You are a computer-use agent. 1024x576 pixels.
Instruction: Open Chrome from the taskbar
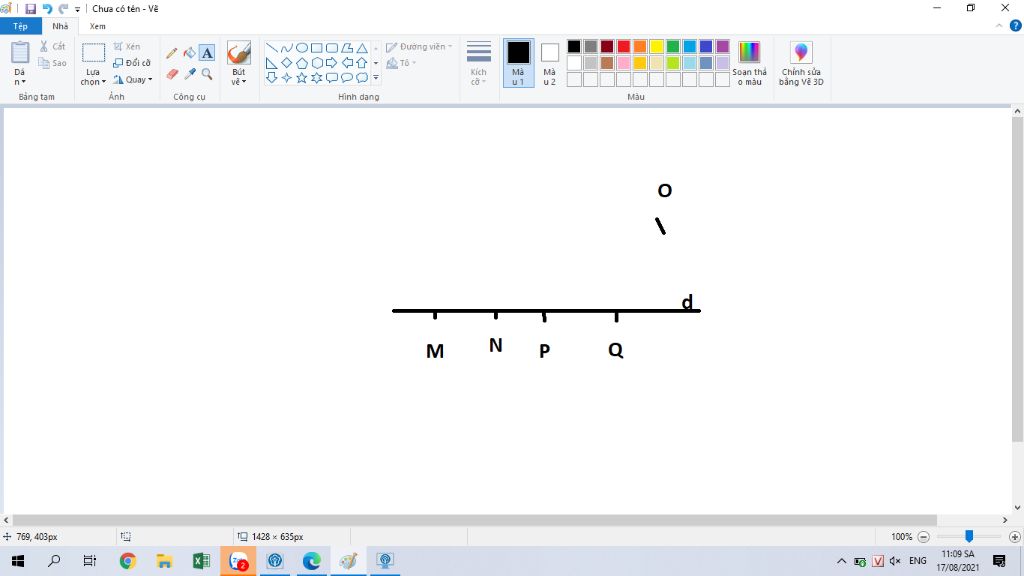click(x=128, y=561)
